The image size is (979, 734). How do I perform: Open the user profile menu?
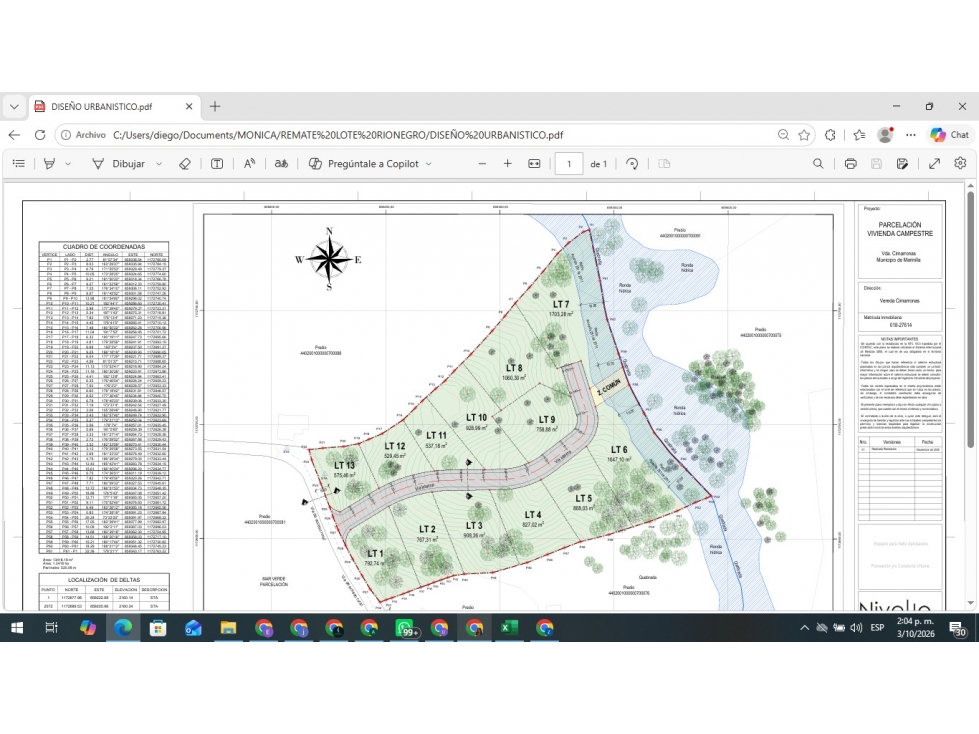tap(885, 135)
